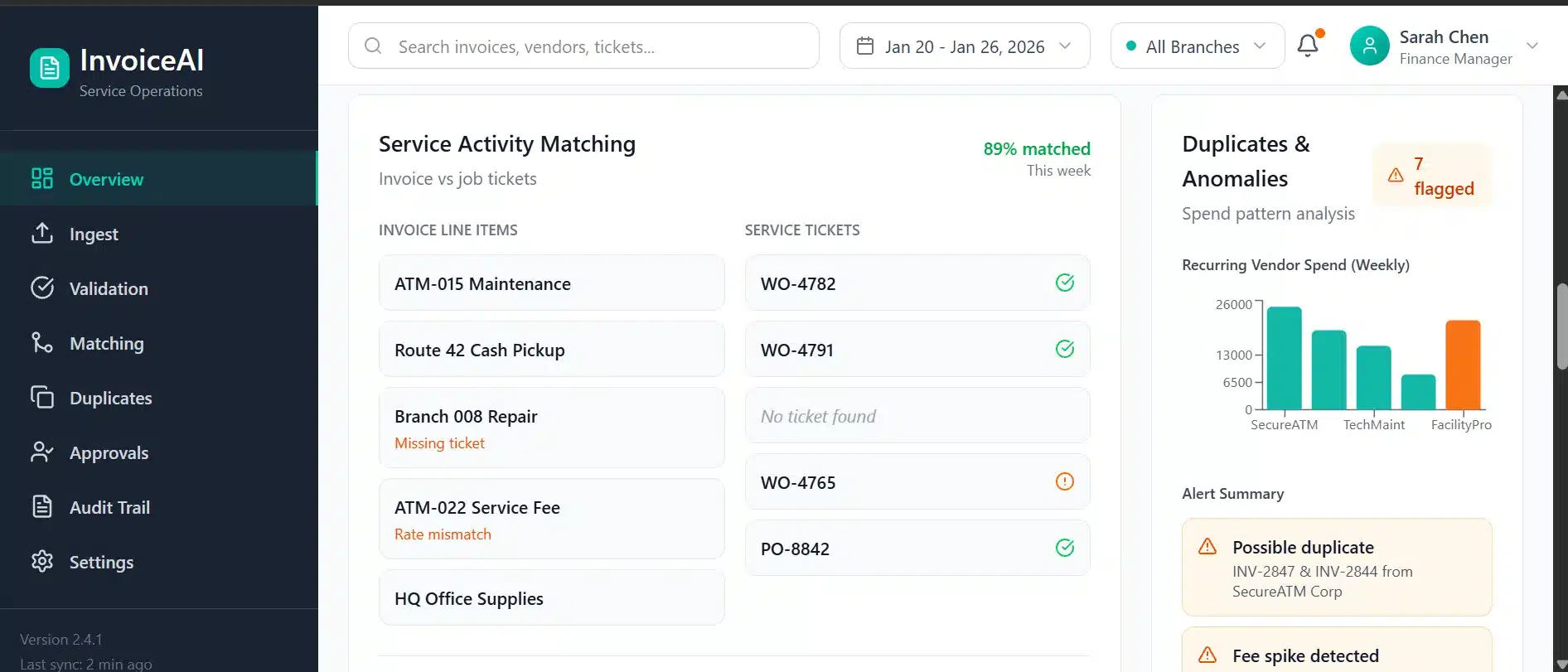Click the page vertical scrollbar thumb

click(1562, 326)
